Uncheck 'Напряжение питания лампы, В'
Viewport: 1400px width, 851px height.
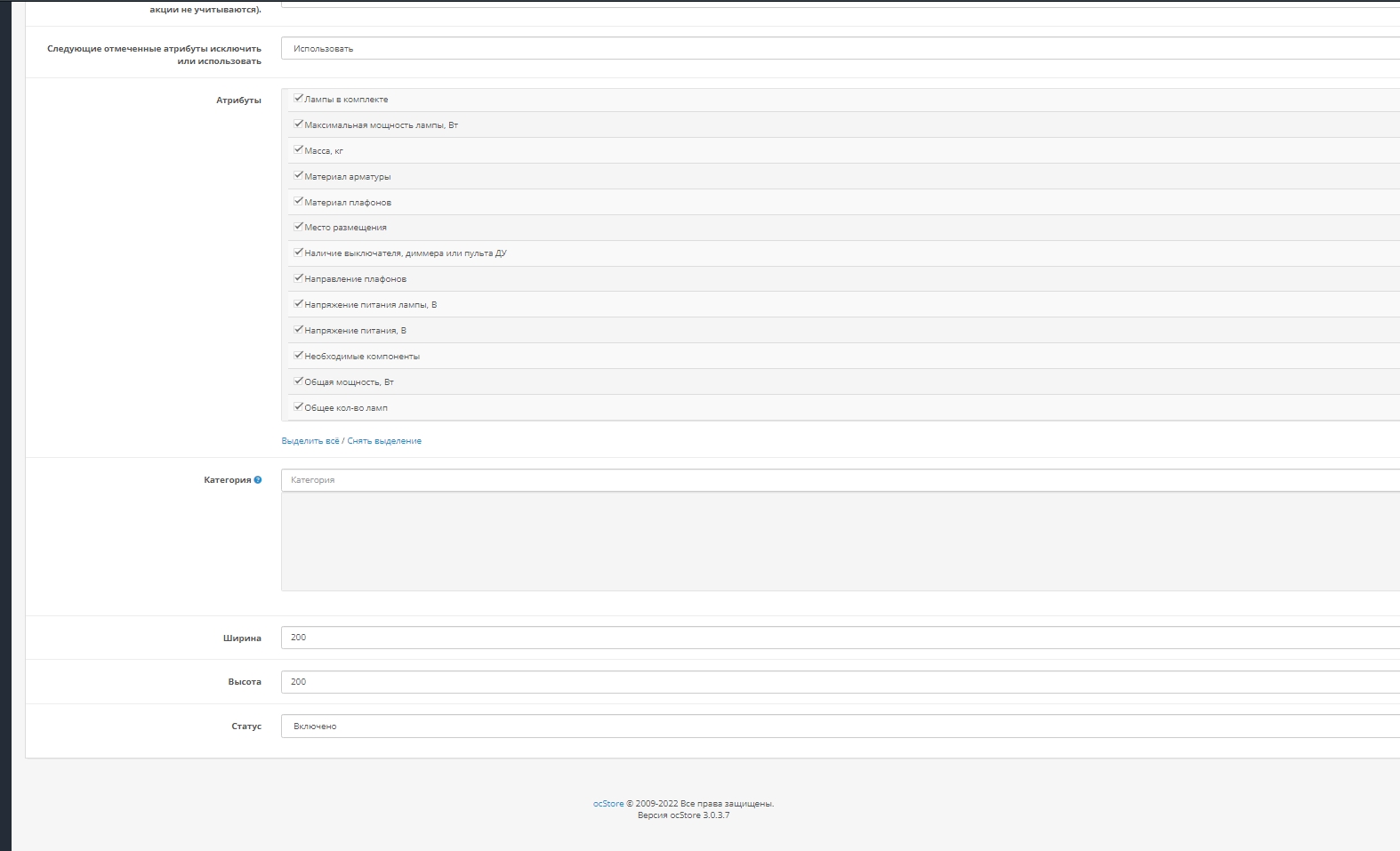(299, 304)
